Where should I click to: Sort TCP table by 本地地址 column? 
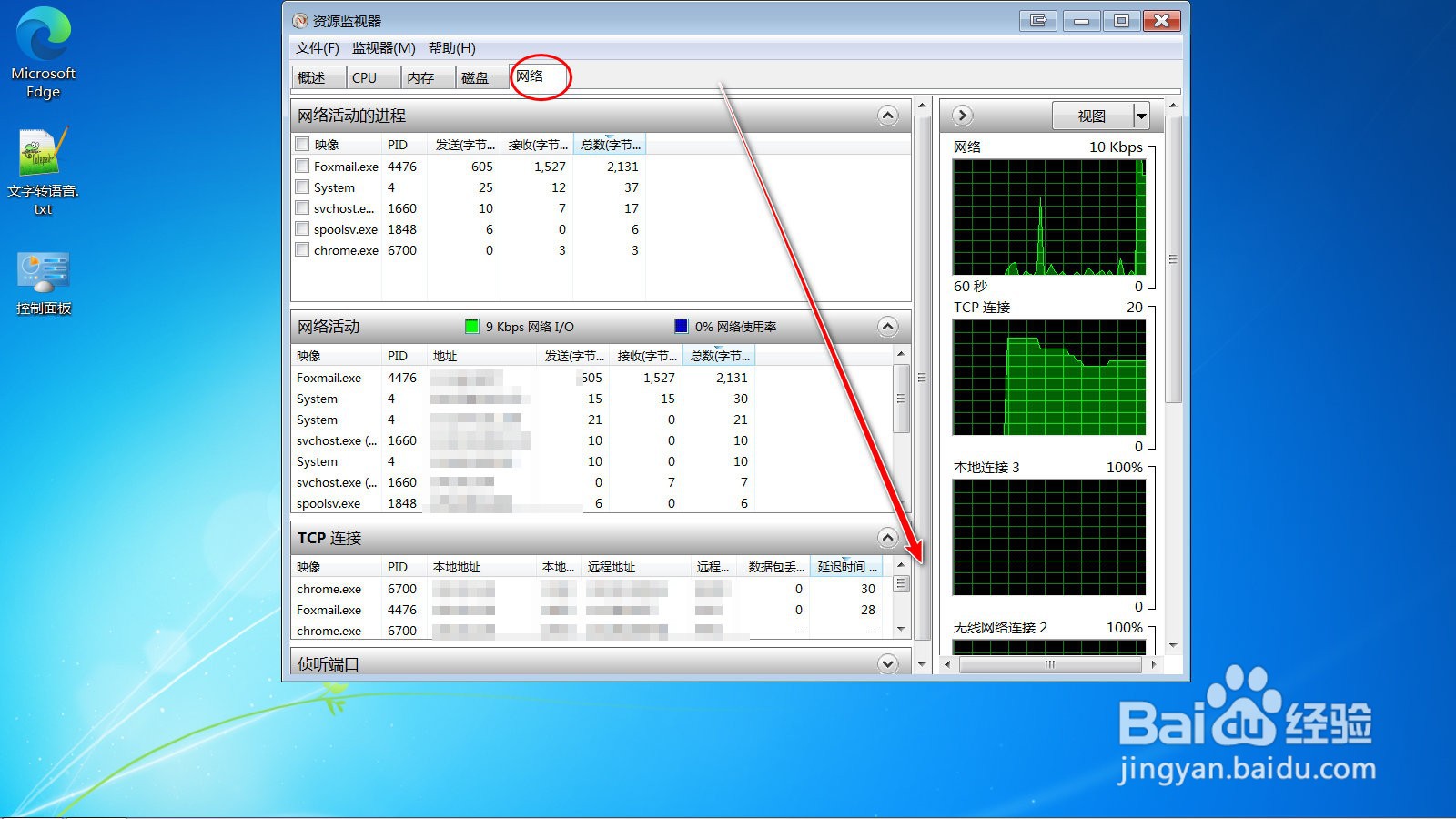coord(481,566)
